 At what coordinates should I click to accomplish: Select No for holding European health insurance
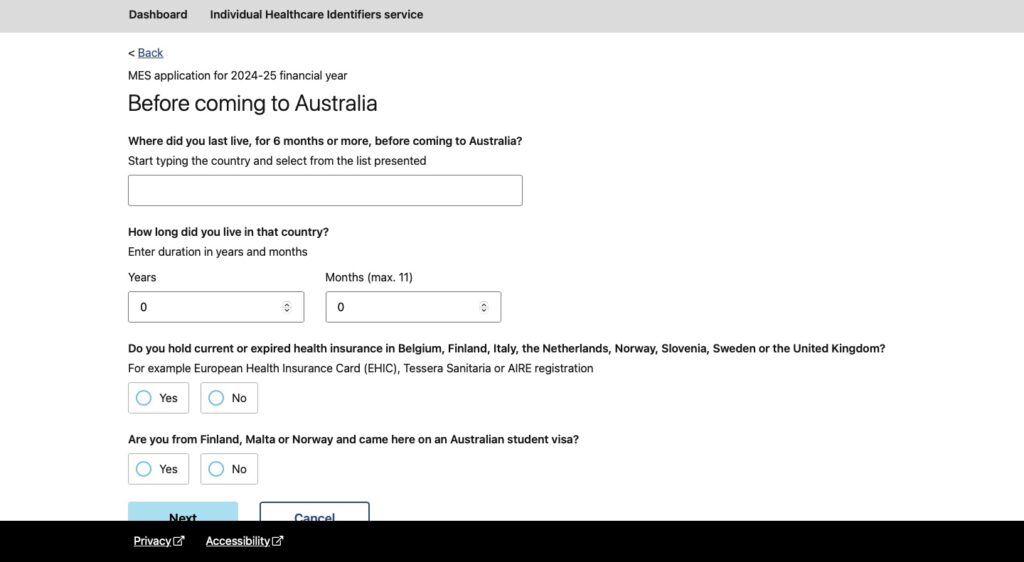[x=229, y=398]
